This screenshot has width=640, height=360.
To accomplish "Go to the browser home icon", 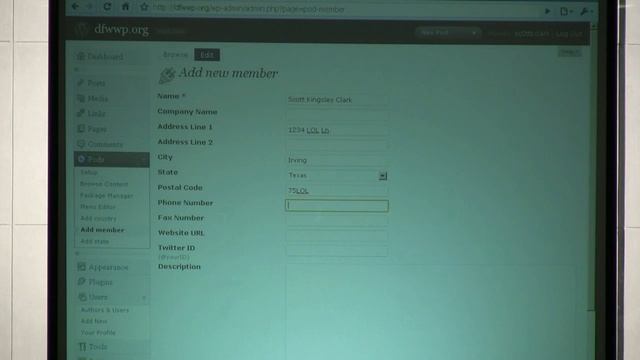I will [x=125, y=7].
